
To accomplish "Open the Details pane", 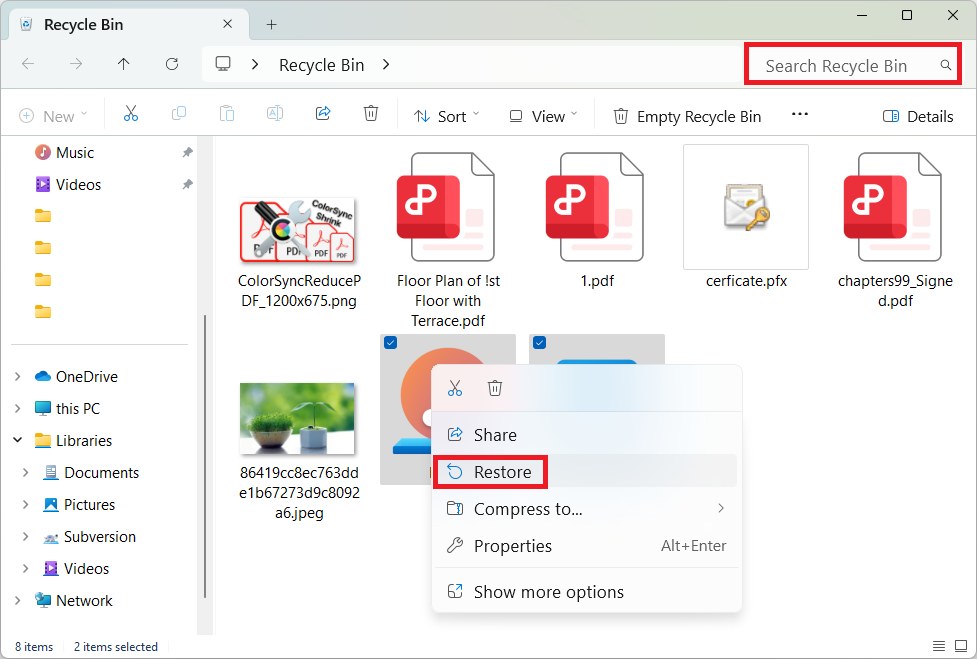I will click(x=917, y=116).
